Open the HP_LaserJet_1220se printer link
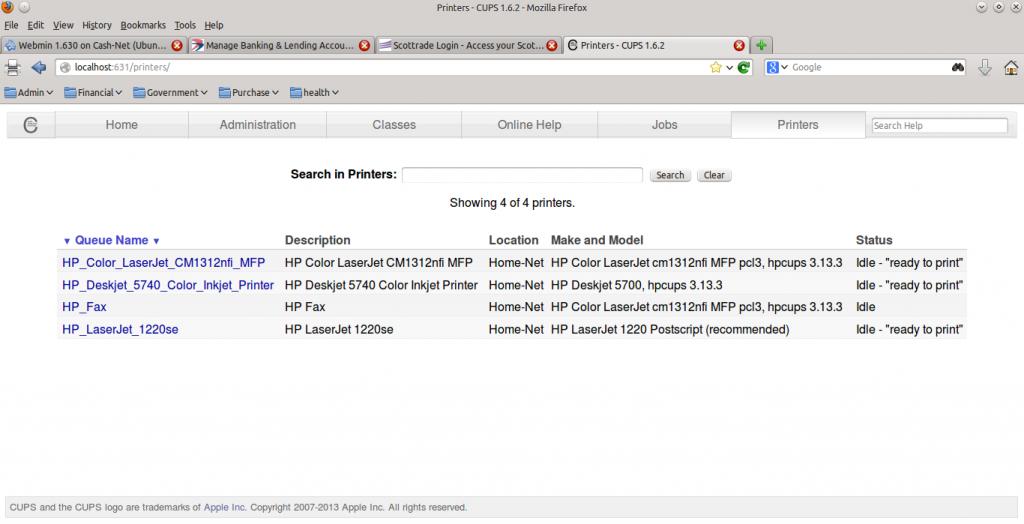1024x524 pixels. point(120,329)
